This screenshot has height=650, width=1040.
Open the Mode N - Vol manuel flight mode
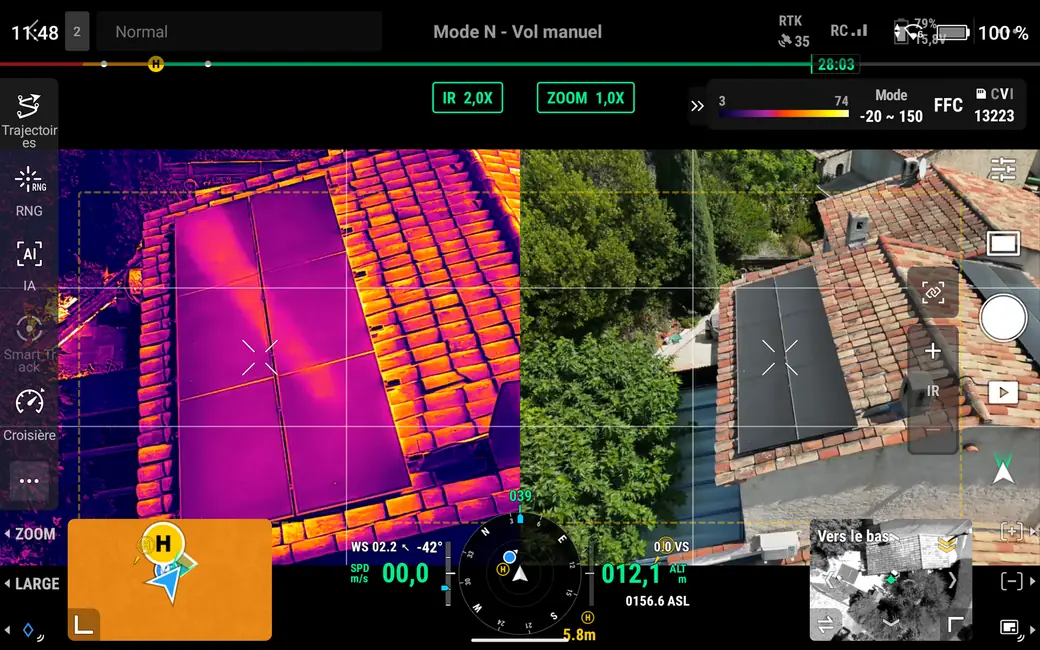[517, 32]
